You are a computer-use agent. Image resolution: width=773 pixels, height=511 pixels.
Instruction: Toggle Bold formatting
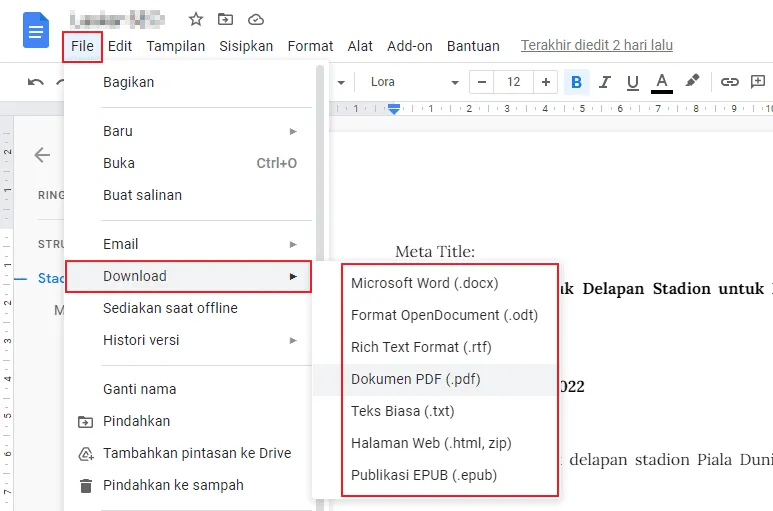pyautogui.click(x=576, y=82)
